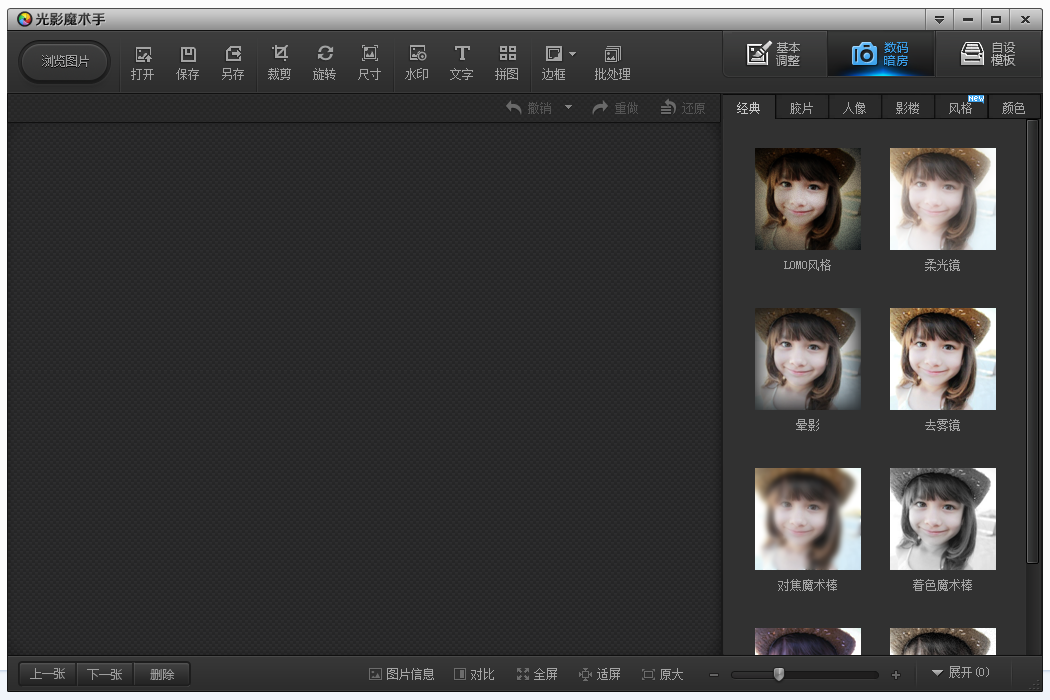Open the 旋转 (Rotate) tool
The image size is (1050, 700).
[324, 62]
